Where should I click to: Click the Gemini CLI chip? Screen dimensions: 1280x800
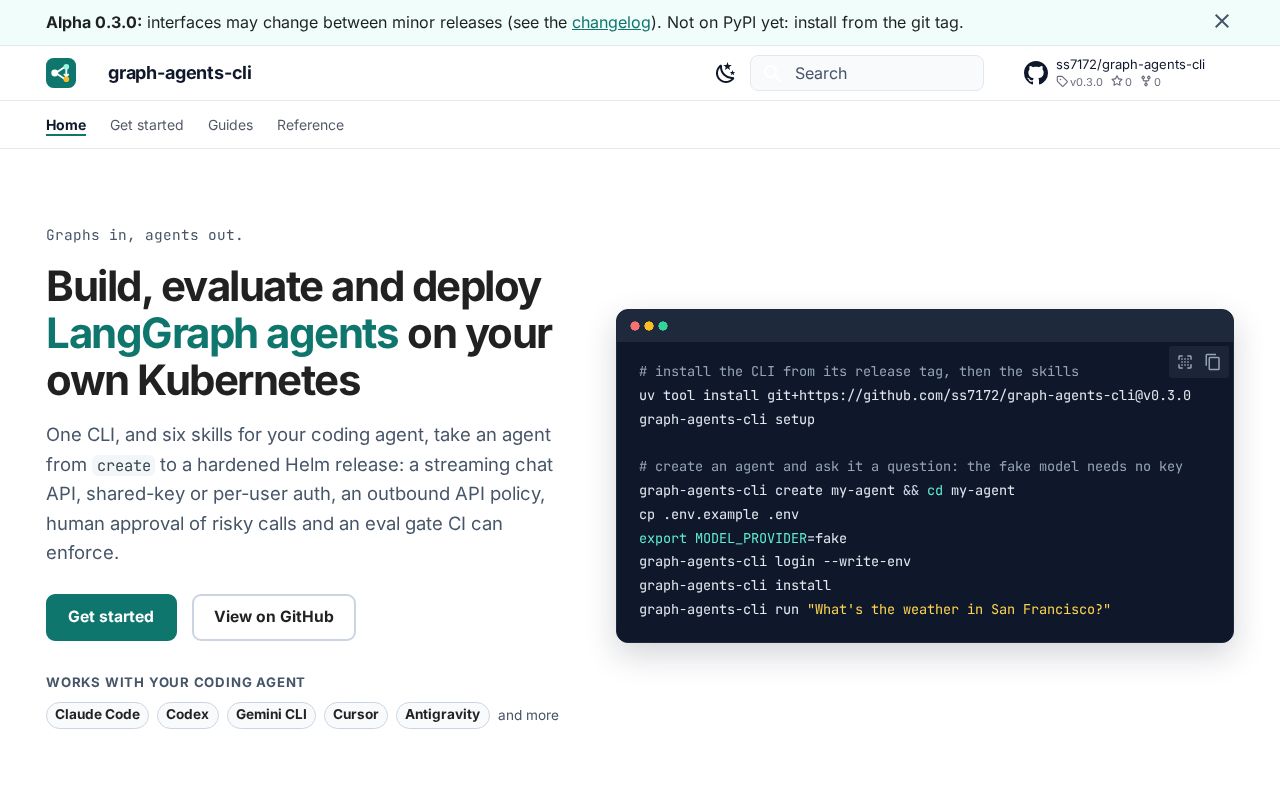tap(271, 715)
